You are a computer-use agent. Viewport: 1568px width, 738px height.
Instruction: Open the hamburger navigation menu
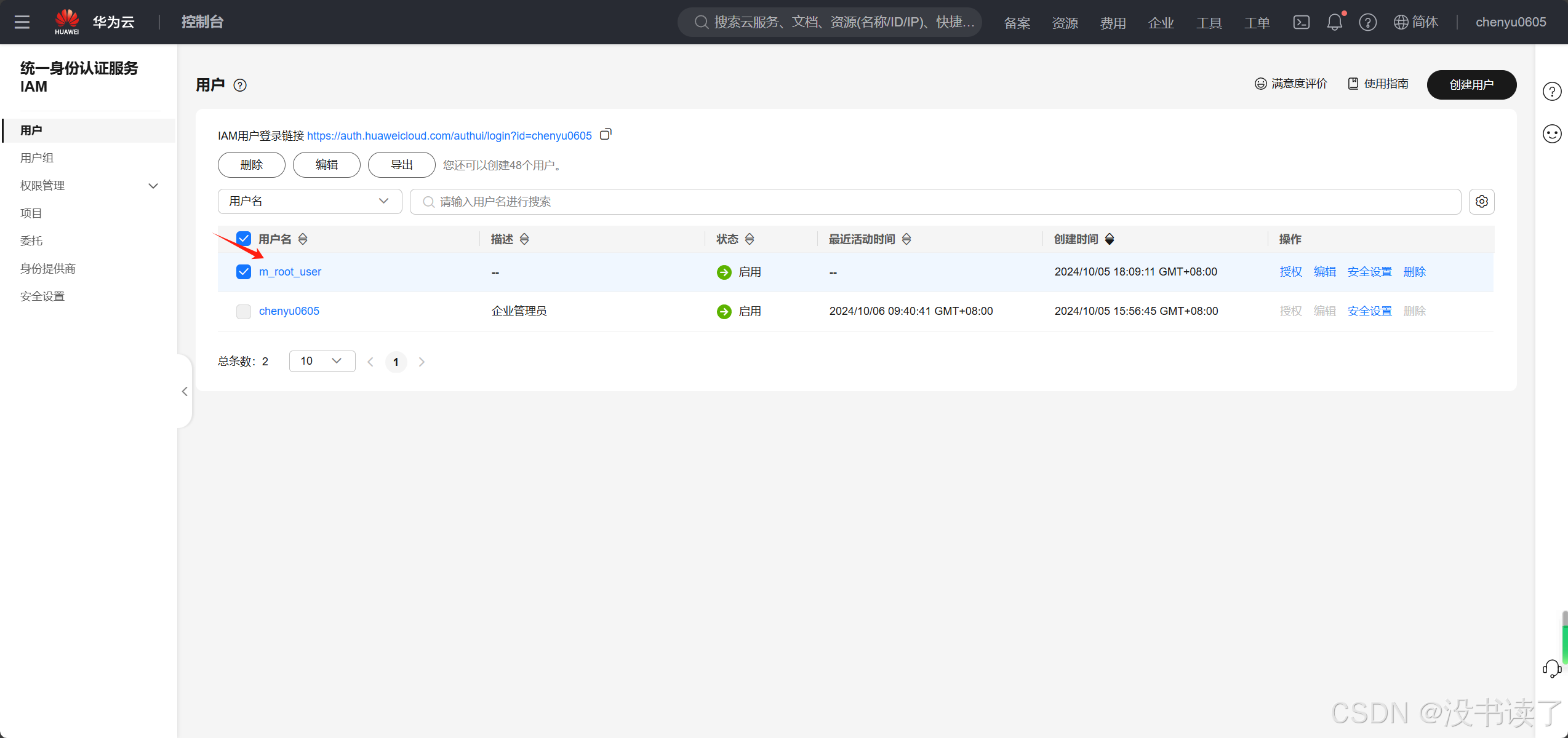point(22,22)
